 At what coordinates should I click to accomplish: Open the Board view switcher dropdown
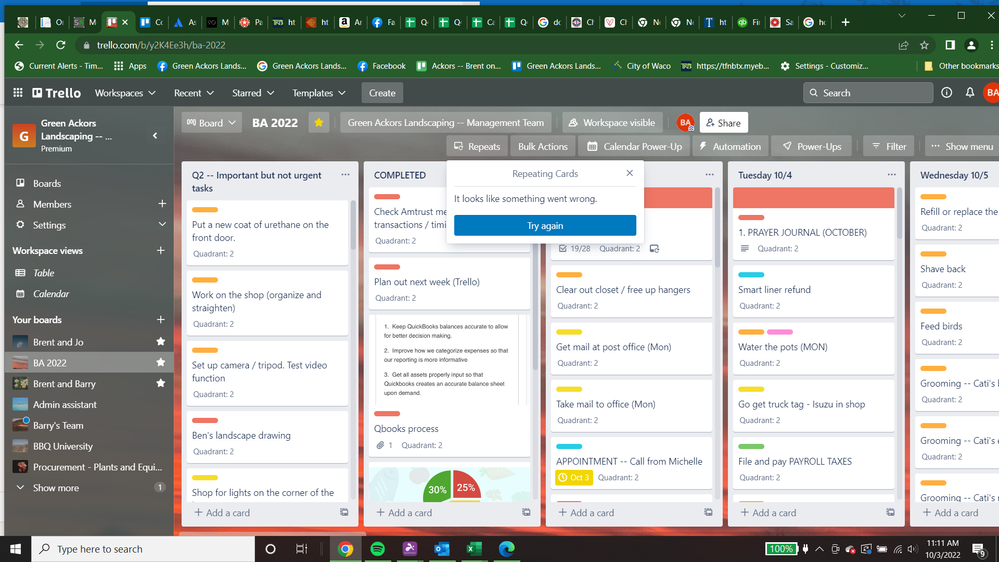(211, 122)
